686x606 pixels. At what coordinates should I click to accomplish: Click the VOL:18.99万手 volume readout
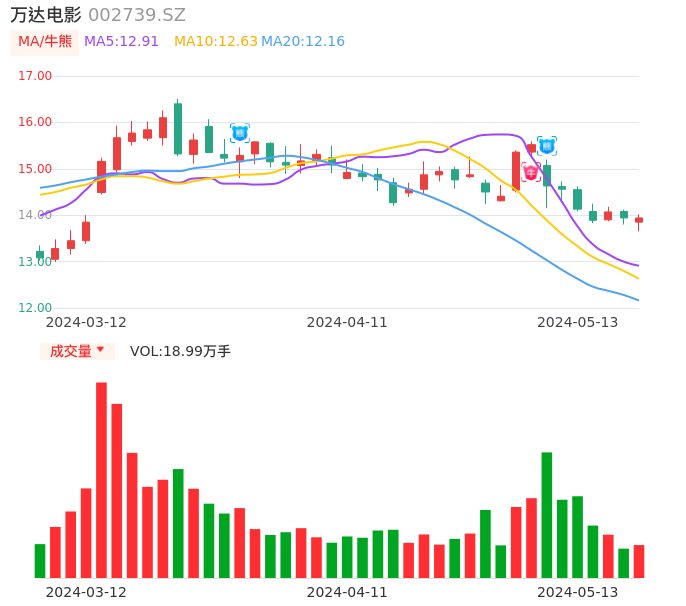coord(180,351)
